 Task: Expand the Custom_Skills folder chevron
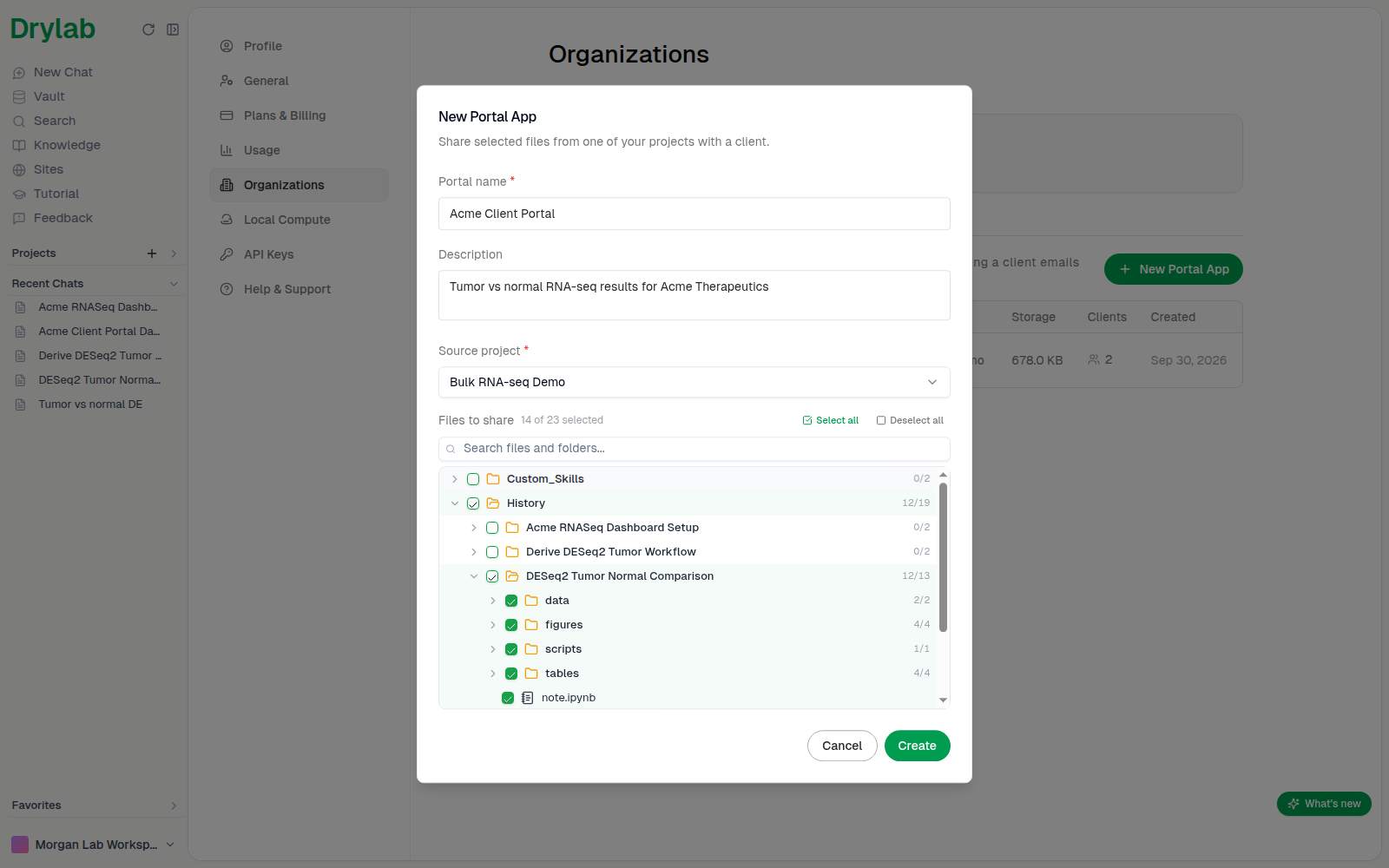[454, 479]
